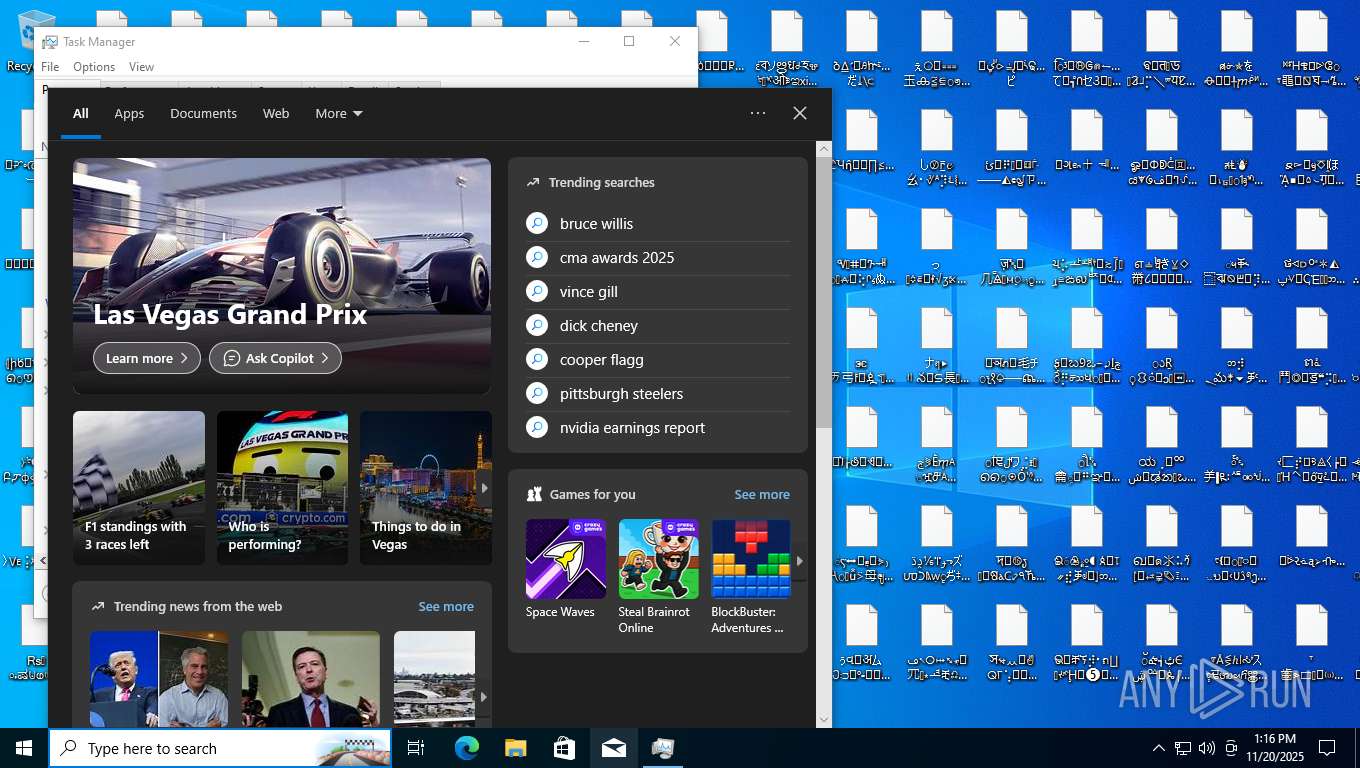Click scrollbar down arrow in search panel
The width and height of the screenshot is (1360, 768).
824,719
